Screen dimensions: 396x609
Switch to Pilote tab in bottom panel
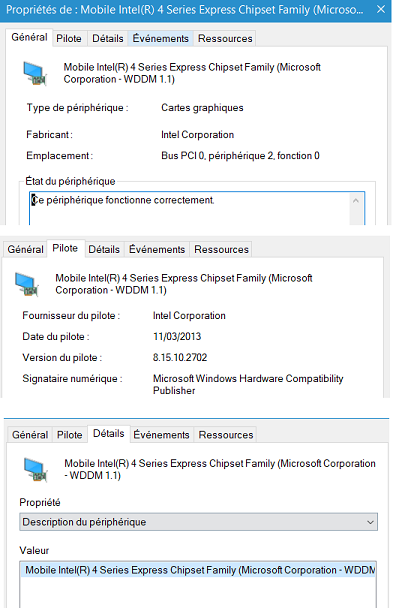point(70,435)
